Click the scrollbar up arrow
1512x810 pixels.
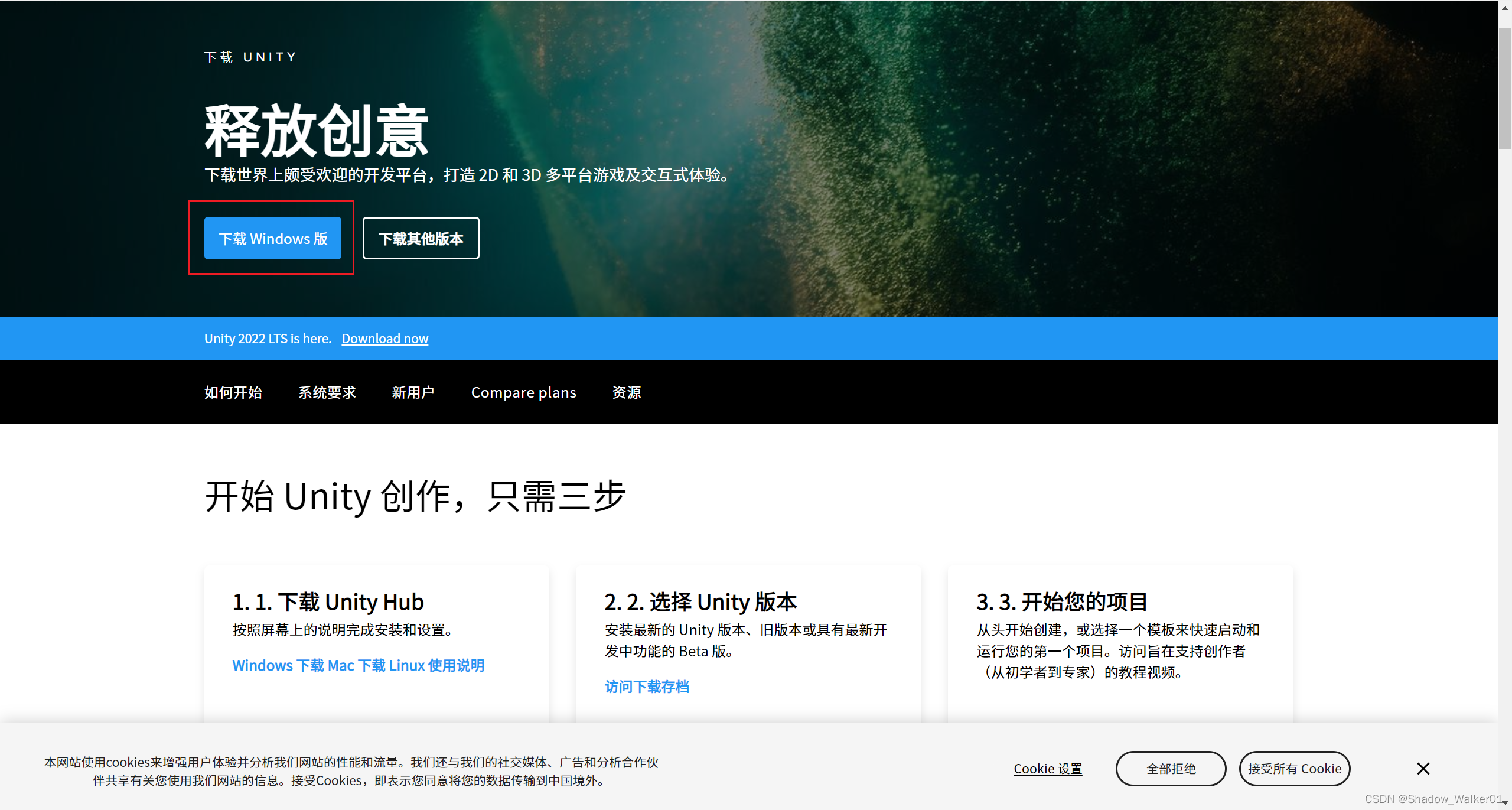pyautogui.click(x=1505, y=8)
